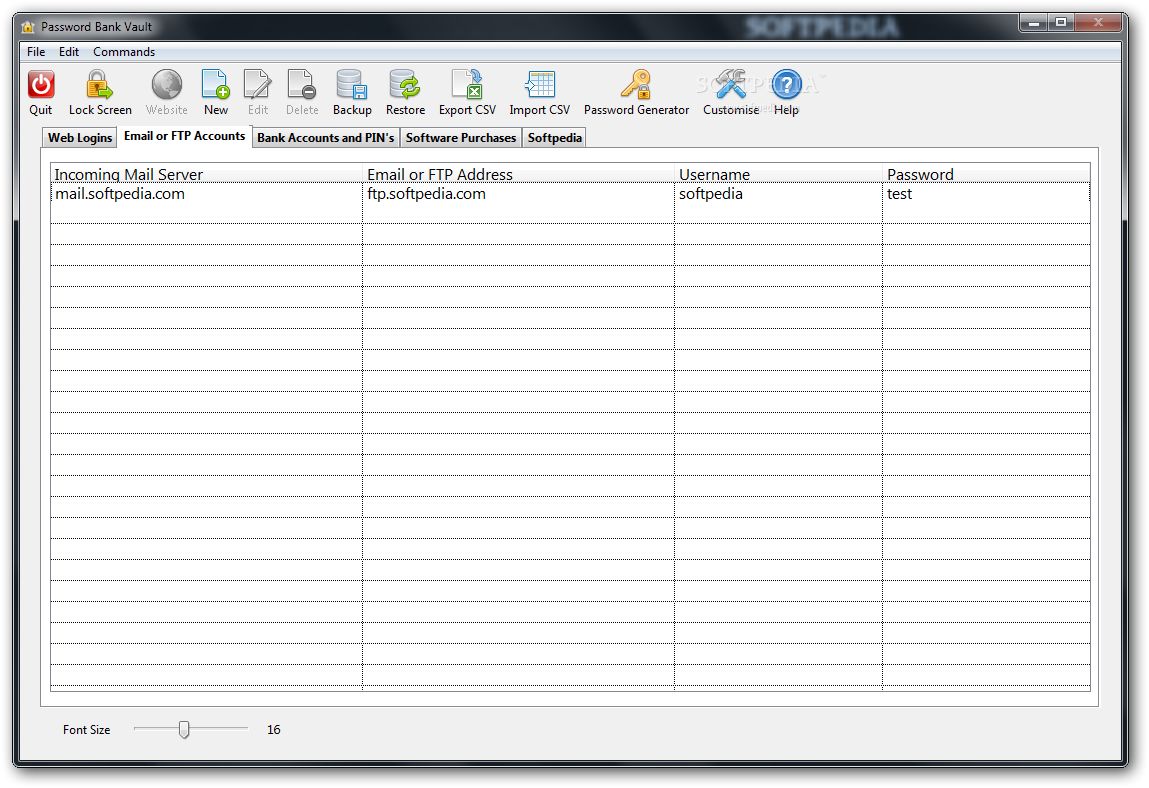The image size is (1149, 788).
Task: Click the Password Bank Vault title icon
Action: point(28,27)
